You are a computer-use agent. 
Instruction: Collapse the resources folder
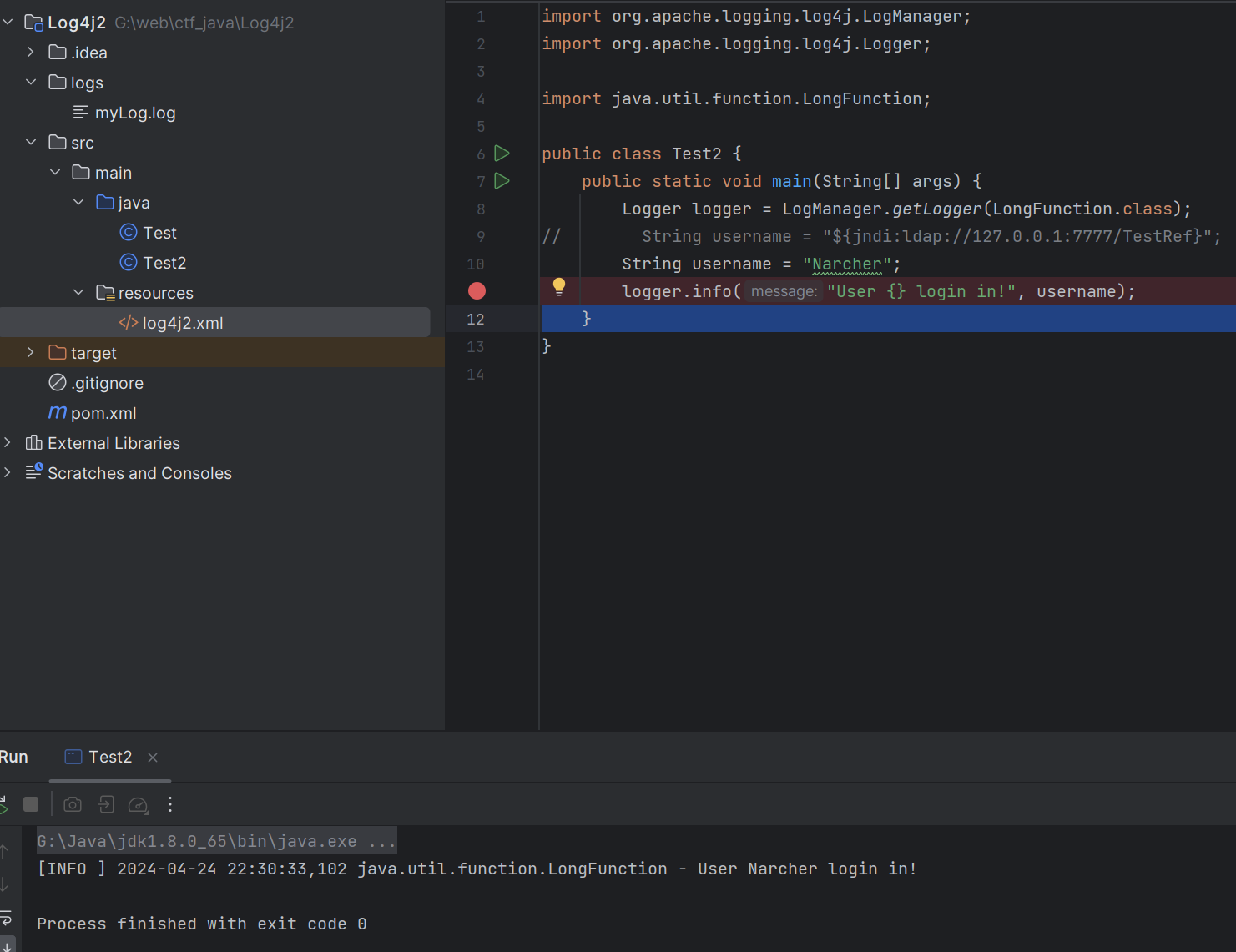[x=78, y=292]
